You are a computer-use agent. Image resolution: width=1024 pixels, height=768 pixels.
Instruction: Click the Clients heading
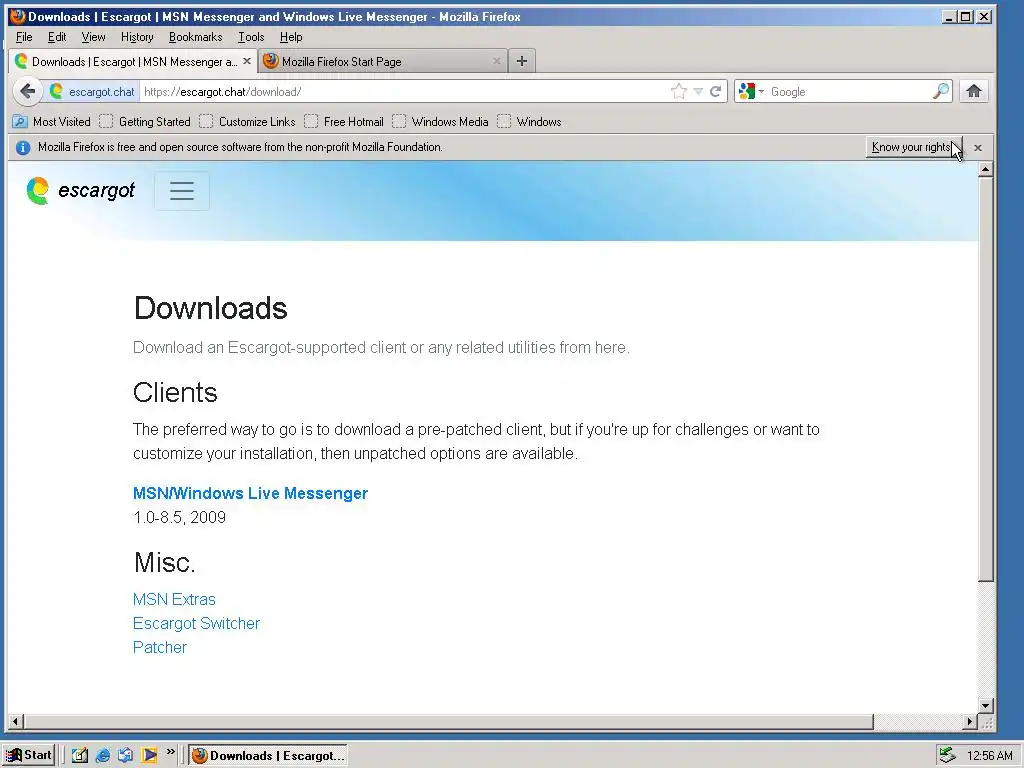click(175, 392)
